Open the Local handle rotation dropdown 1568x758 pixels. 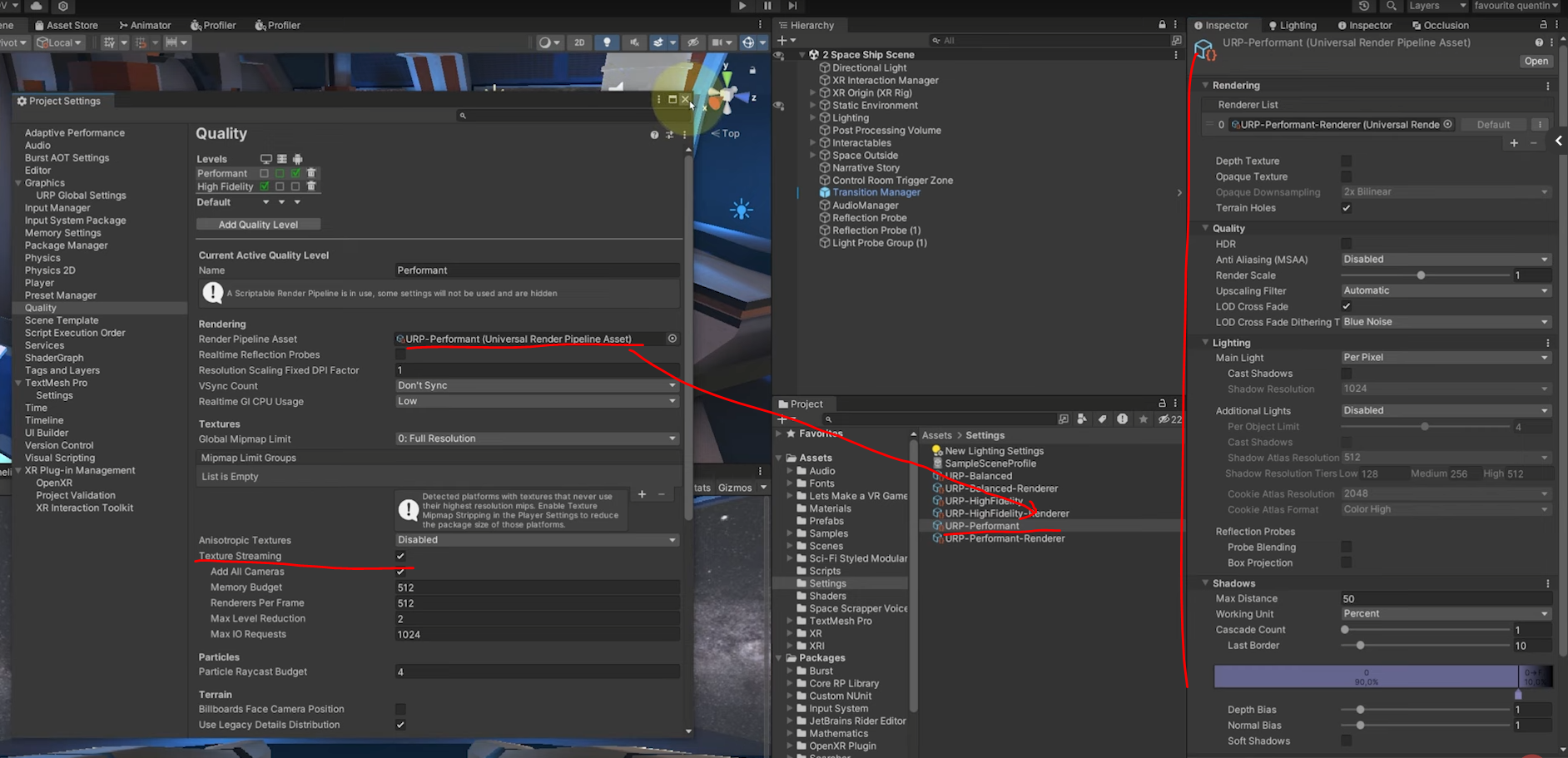(x=58, y=42)
